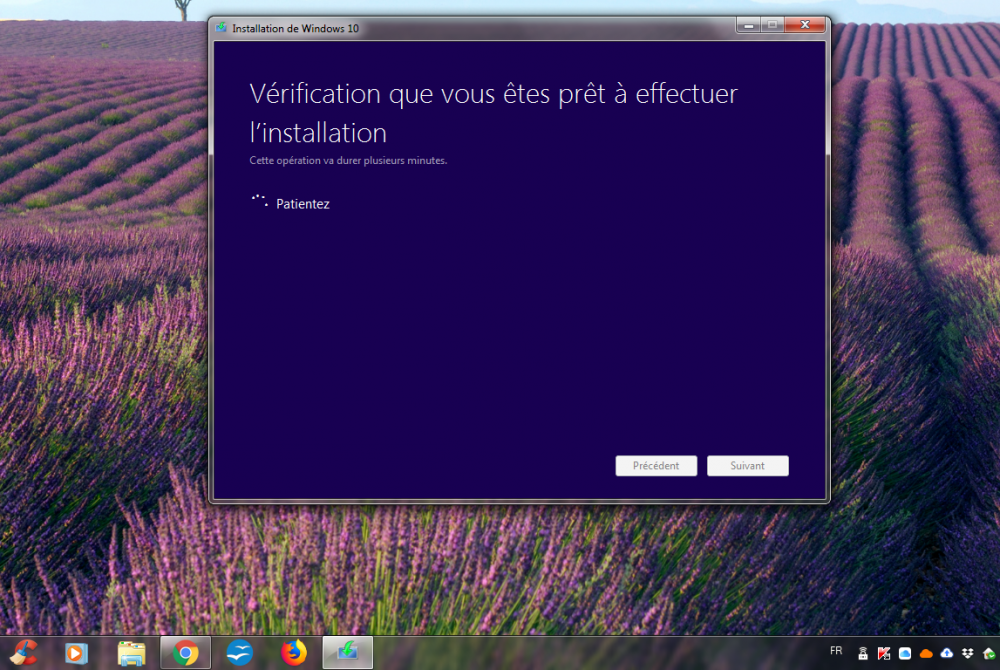The image size is (1000, 670).
Task: Open CCleaner from the taskbar
Action: pyautogui.click(x=22, y=653)
